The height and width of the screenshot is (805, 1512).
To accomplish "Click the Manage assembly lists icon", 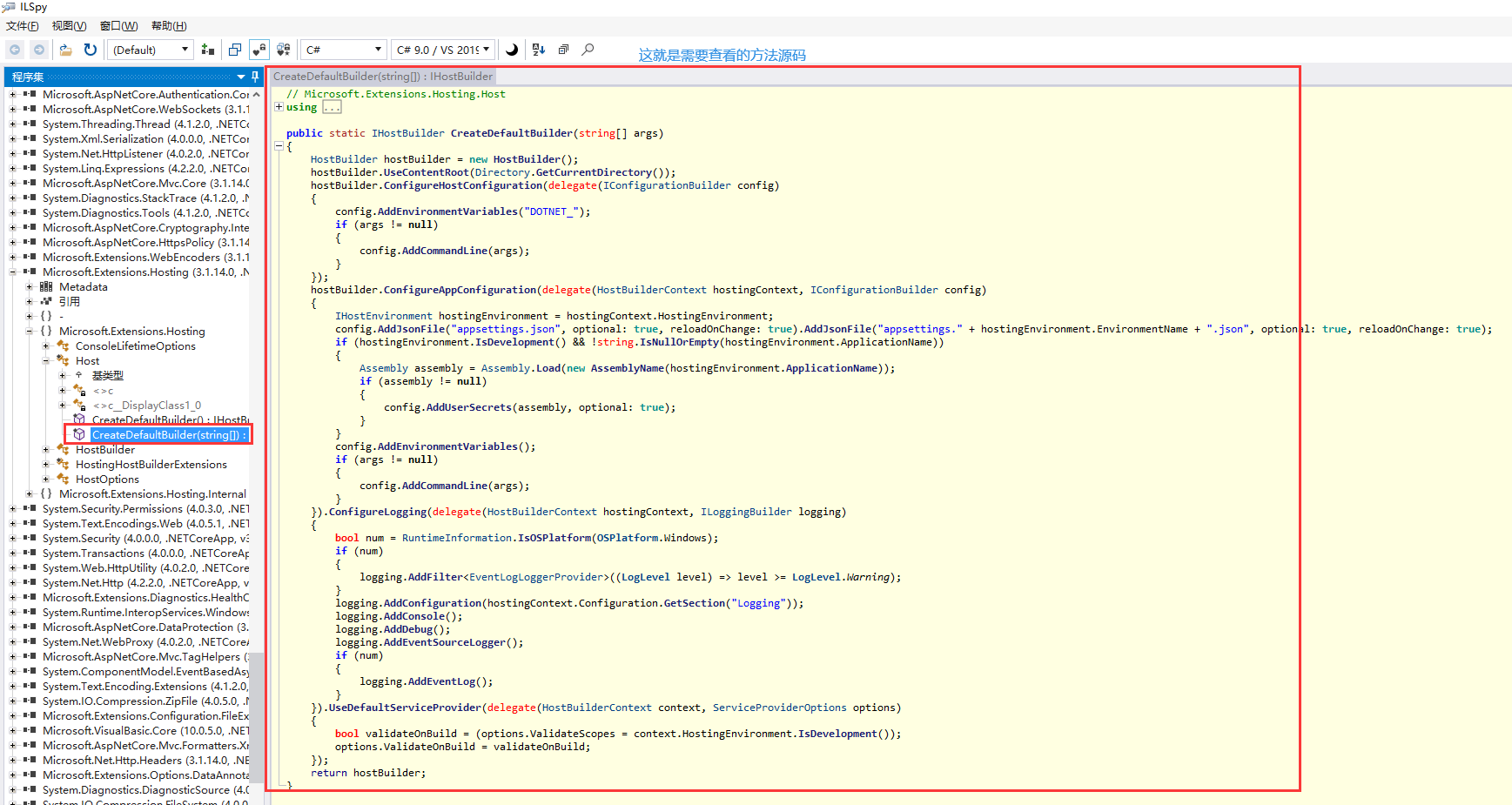I will point(207,50).
